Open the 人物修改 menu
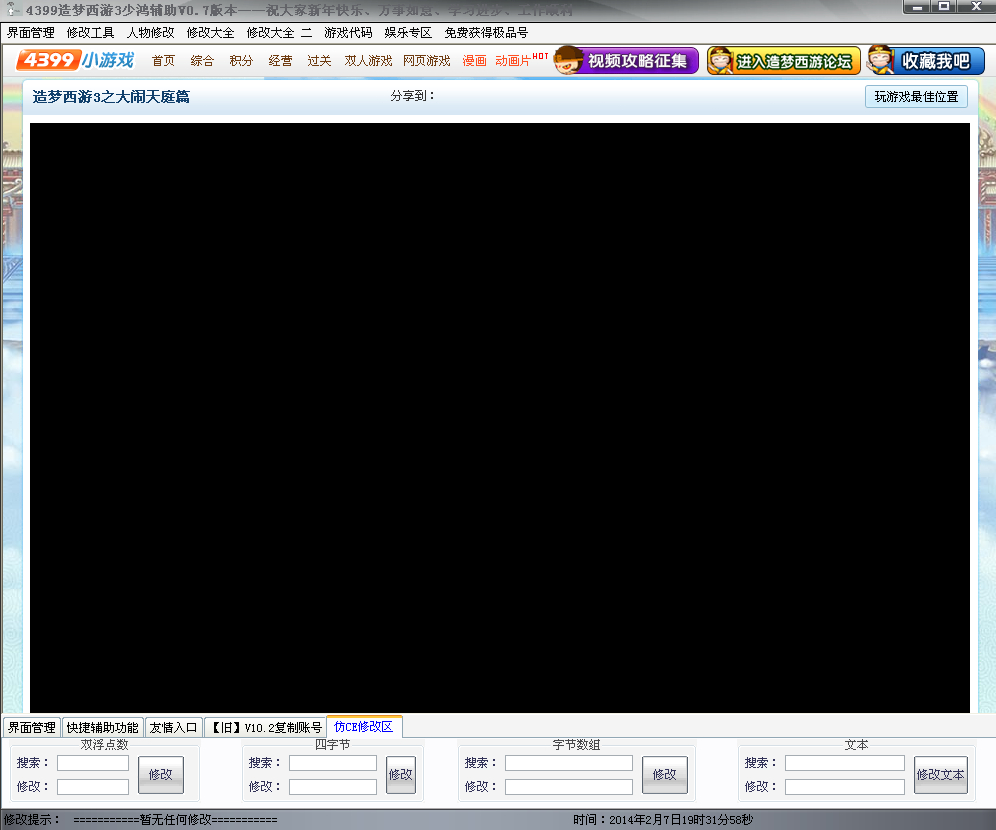Viewport: 996px width, 830px height. click(150, 32)
